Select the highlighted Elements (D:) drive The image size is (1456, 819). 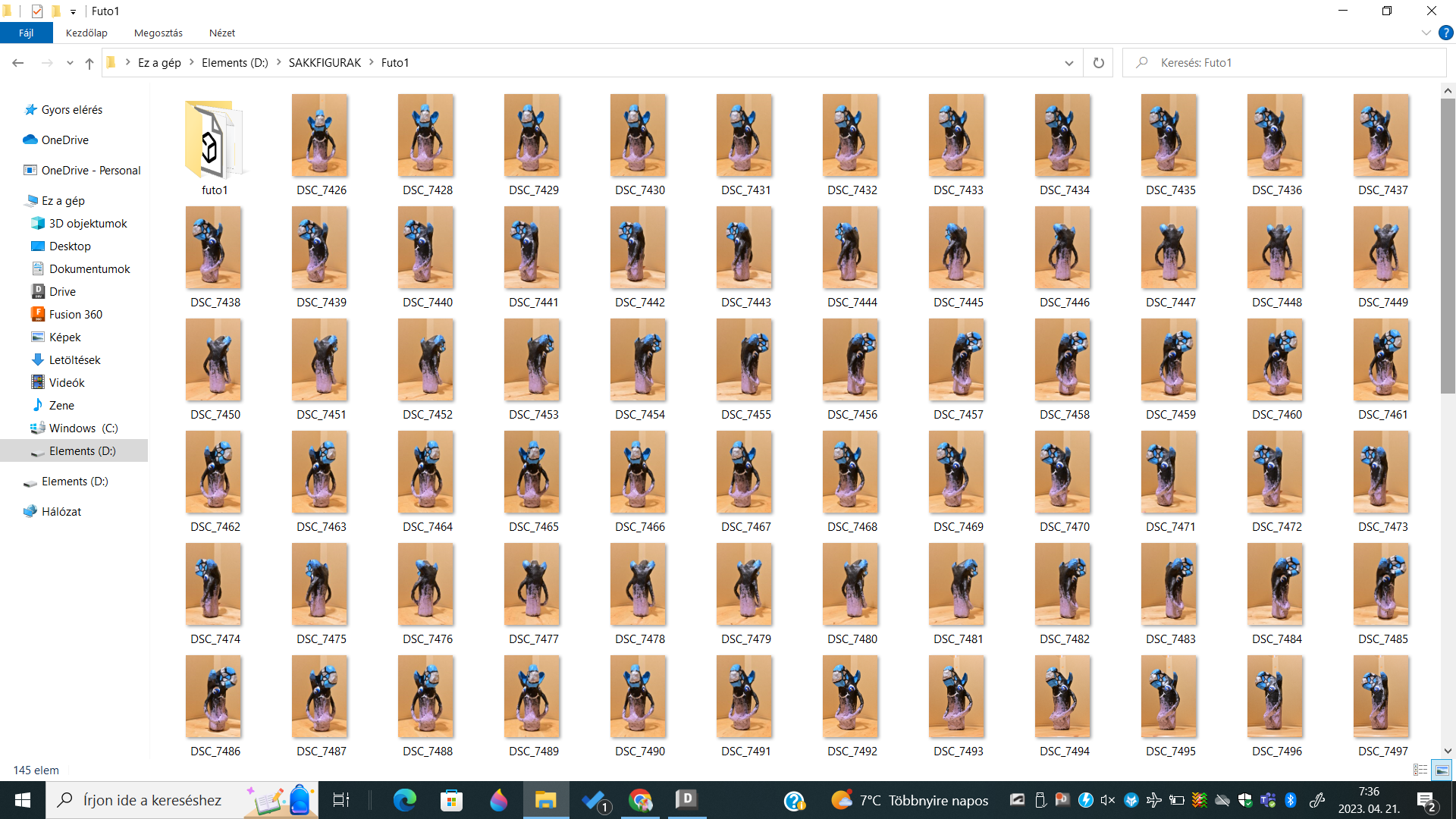pyautogui.click(x=74, y=451)
